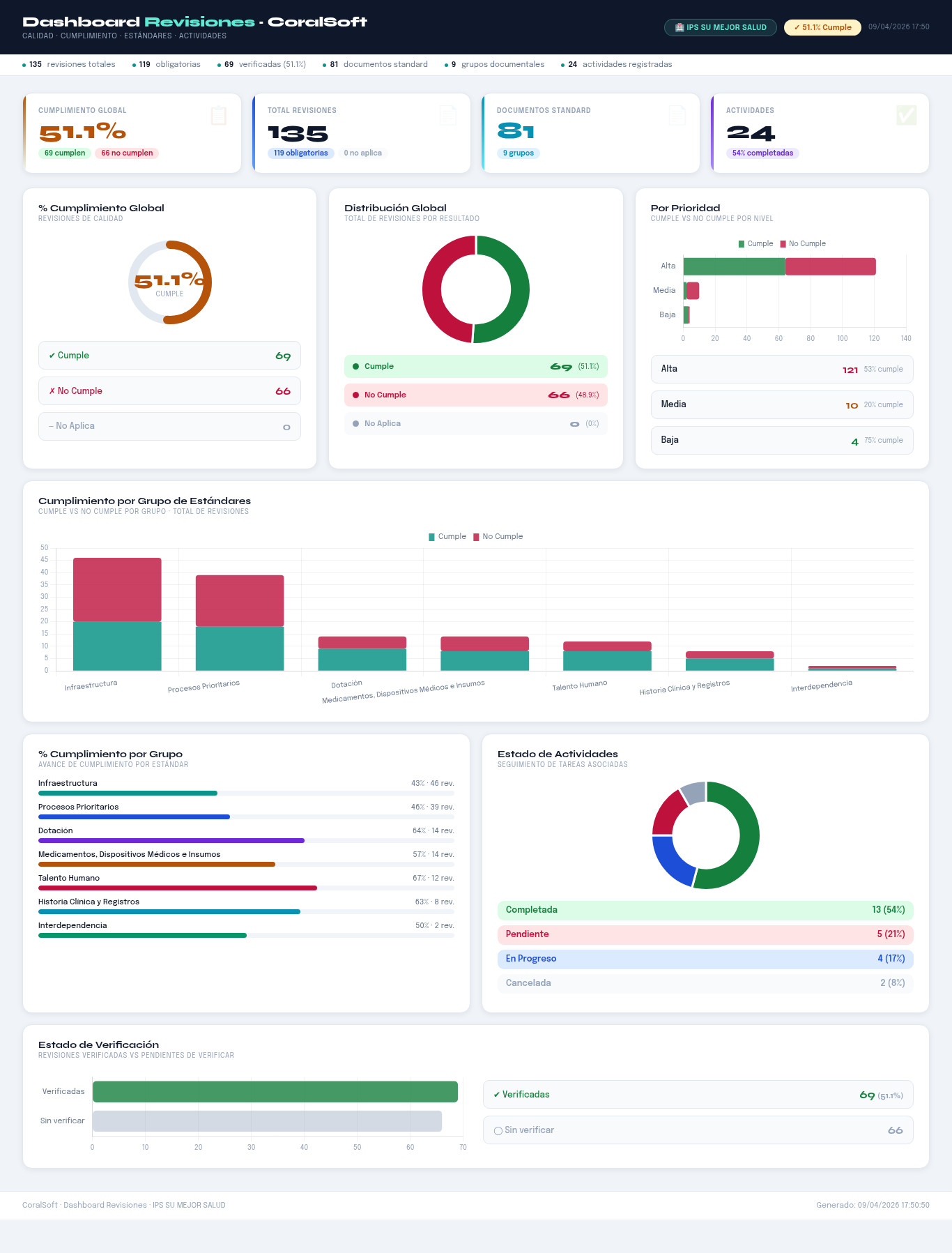The image size is (952, 1253).
Task: Click the 'Dashboard Revisiones · CoralSoft' header title
Action: click(195, 22)
